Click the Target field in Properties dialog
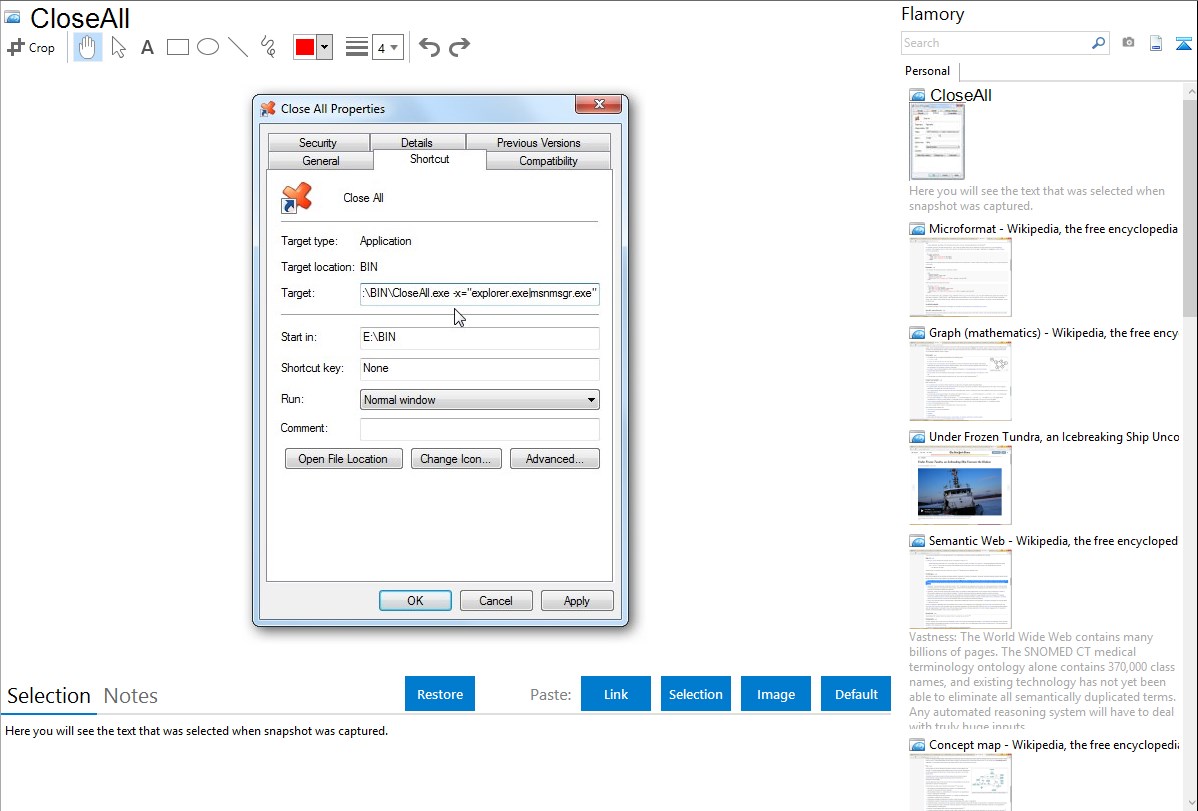 [480, 294]
